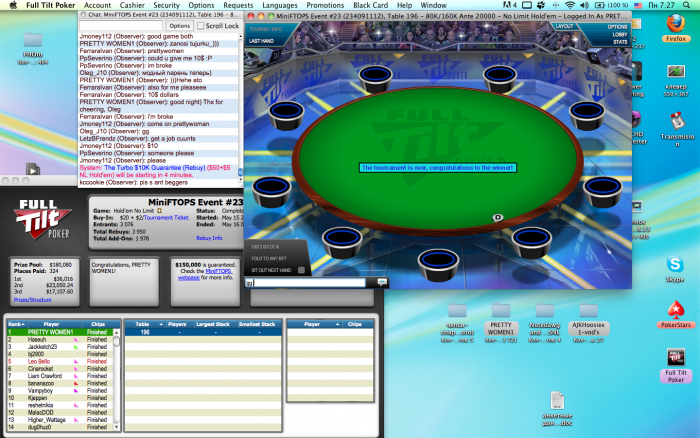Viewport: 700px width, 438px height.
Task: Open Spotlight search magnifier in the menu bar
Action: click(686, 5)
